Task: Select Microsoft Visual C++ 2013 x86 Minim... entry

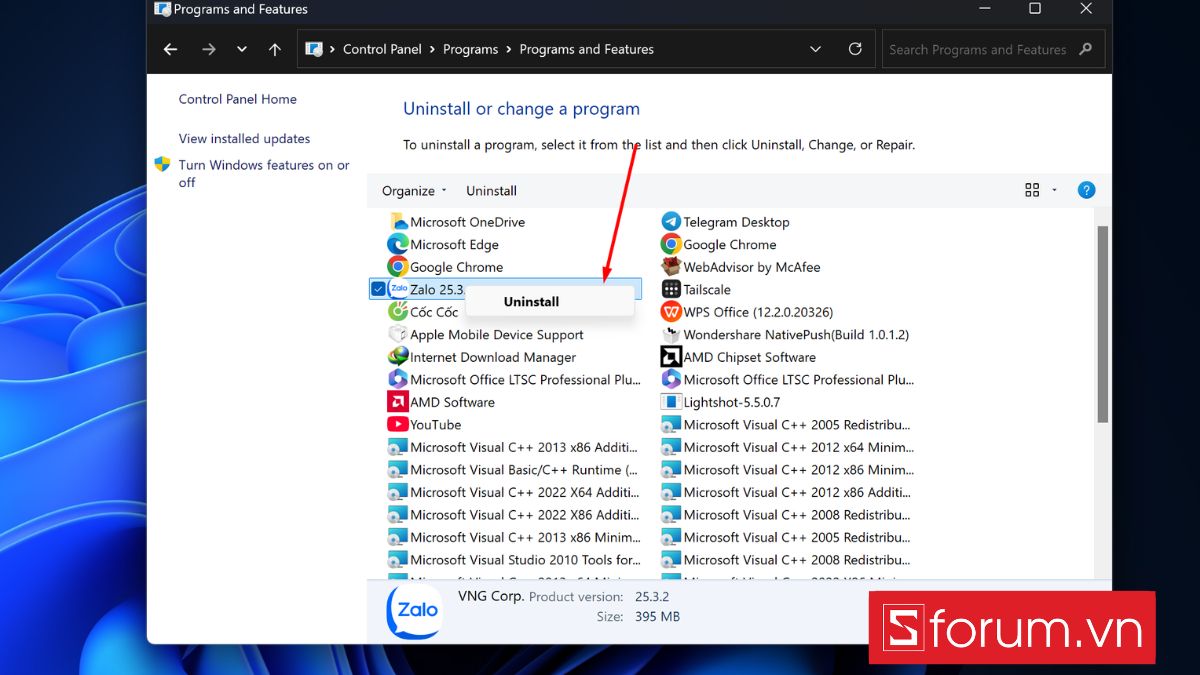Action: click(x=514, y=537)
